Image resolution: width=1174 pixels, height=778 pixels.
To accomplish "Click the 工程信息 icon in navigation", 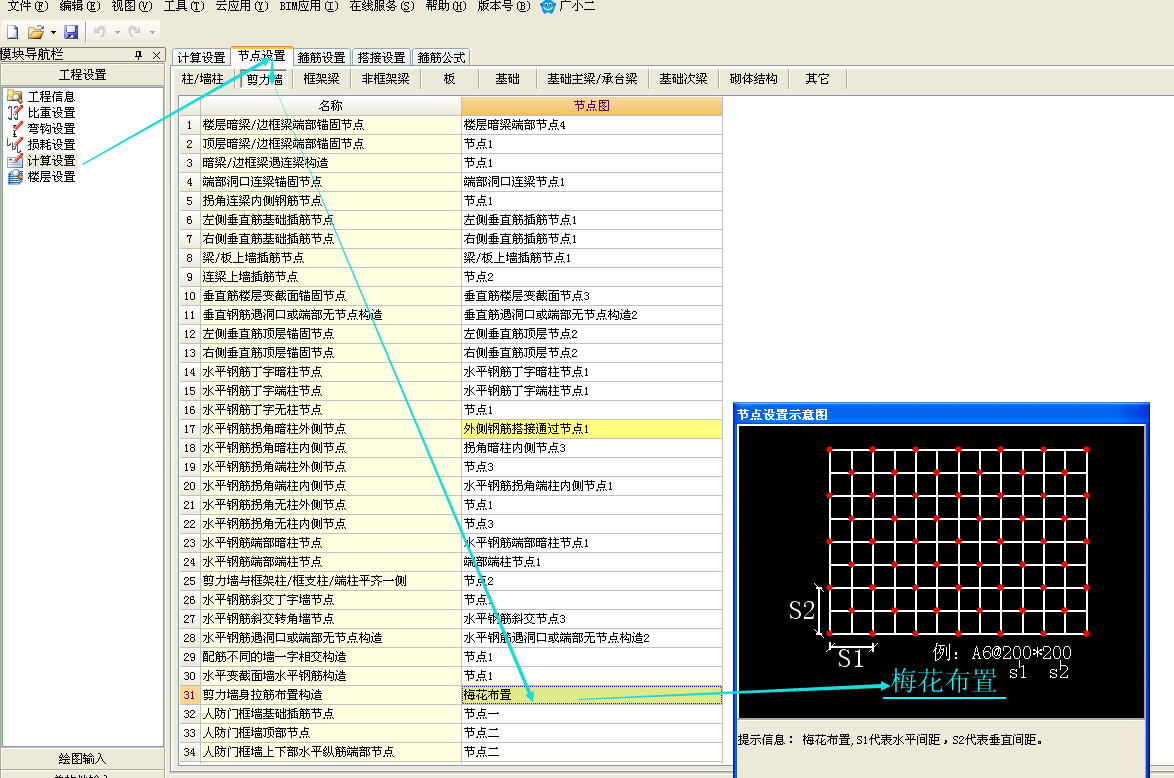I will 14,96.
